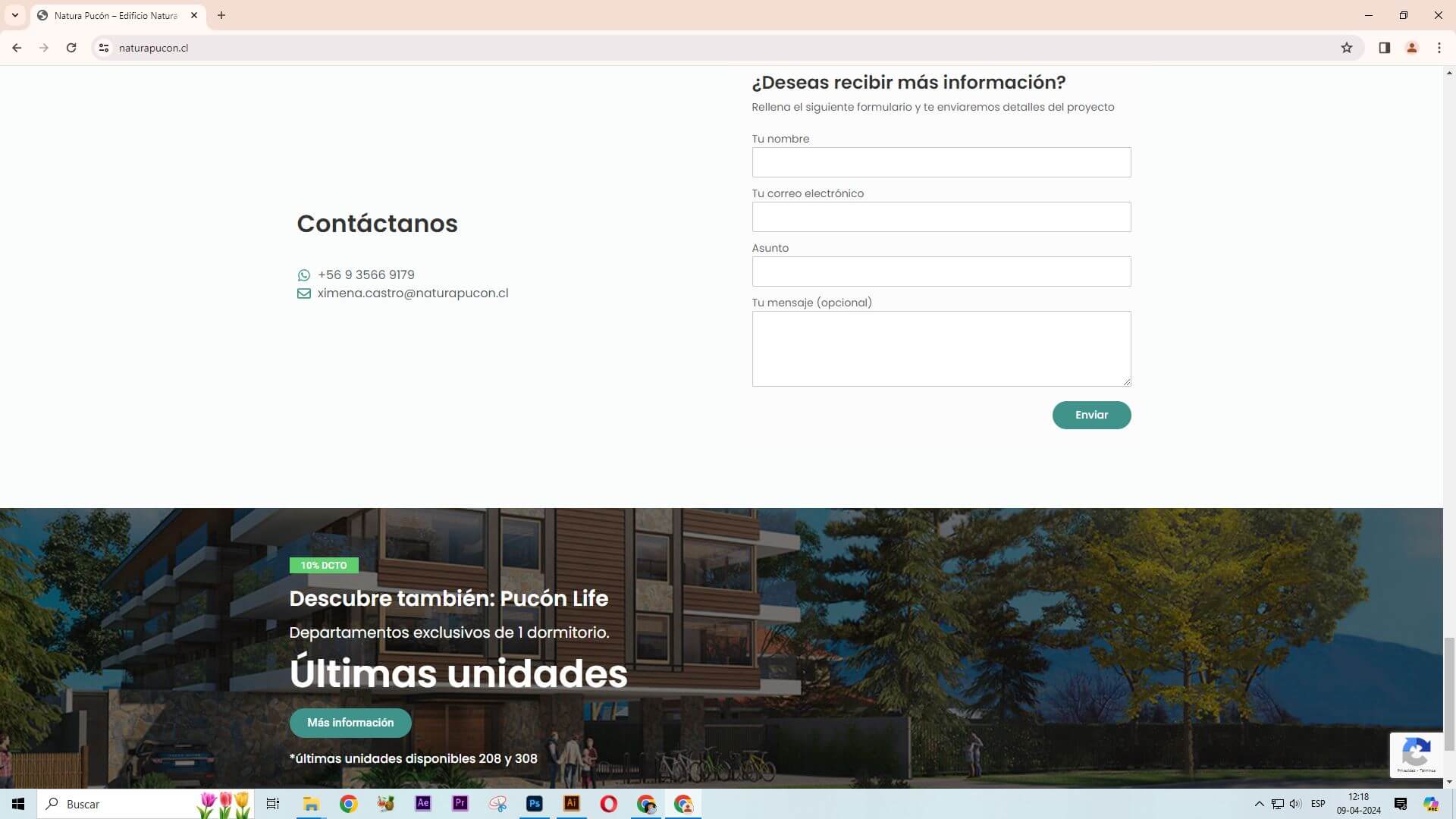The image size is (1456, 819).
Task: Click the bookmark star icon
Action: tap(1347, 48)
